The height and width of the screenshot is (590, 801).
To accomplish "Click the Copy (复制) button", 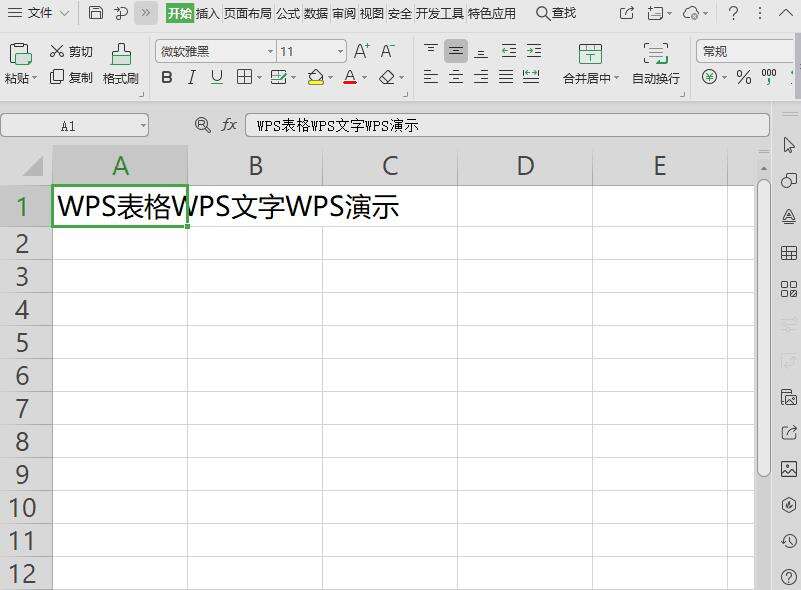I will click(71, 77).
